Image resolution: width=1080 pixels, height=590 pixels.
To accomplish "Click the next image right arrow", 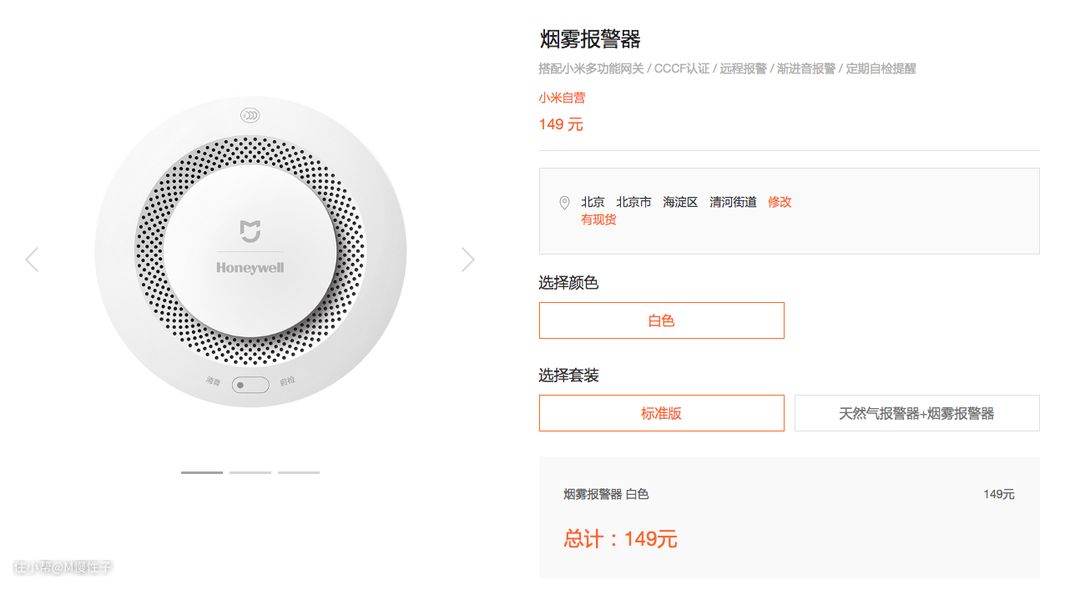I will point(468,260).
